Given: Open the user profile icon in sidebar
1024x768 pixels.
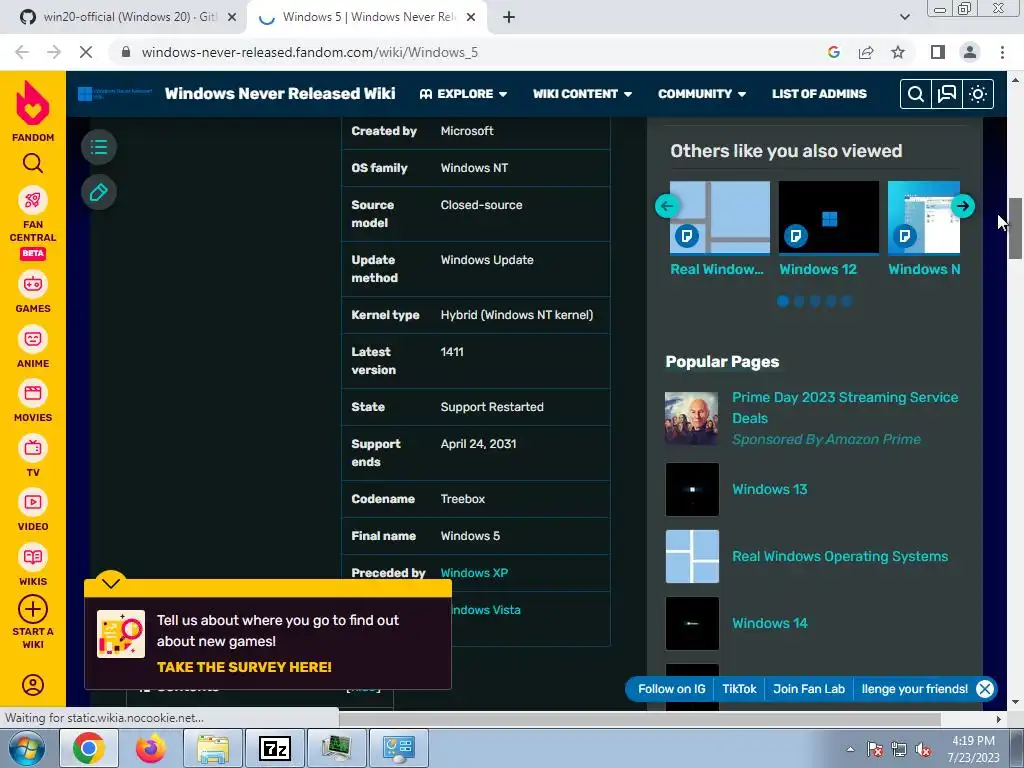Looking at the screenshot, I should (33, 684).
